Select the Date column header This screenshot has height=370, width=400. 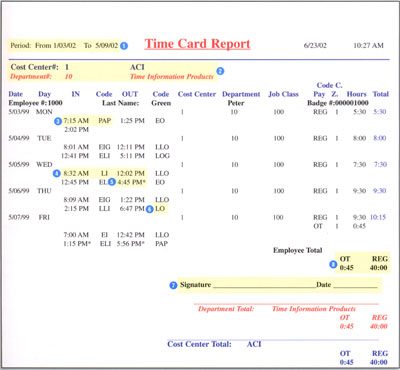(x=16, y=94)
